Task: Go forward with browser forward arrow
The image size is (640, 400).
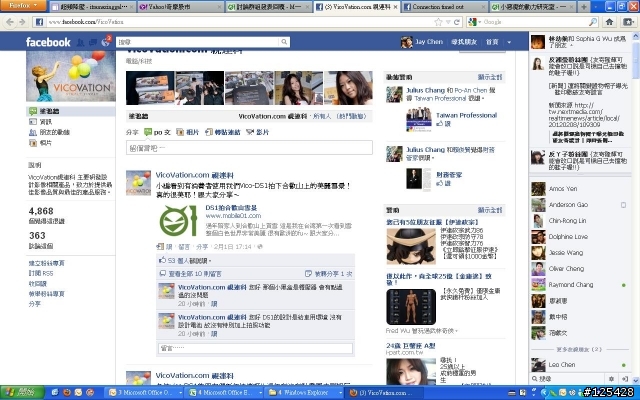Action: click(x=22, y=22)
